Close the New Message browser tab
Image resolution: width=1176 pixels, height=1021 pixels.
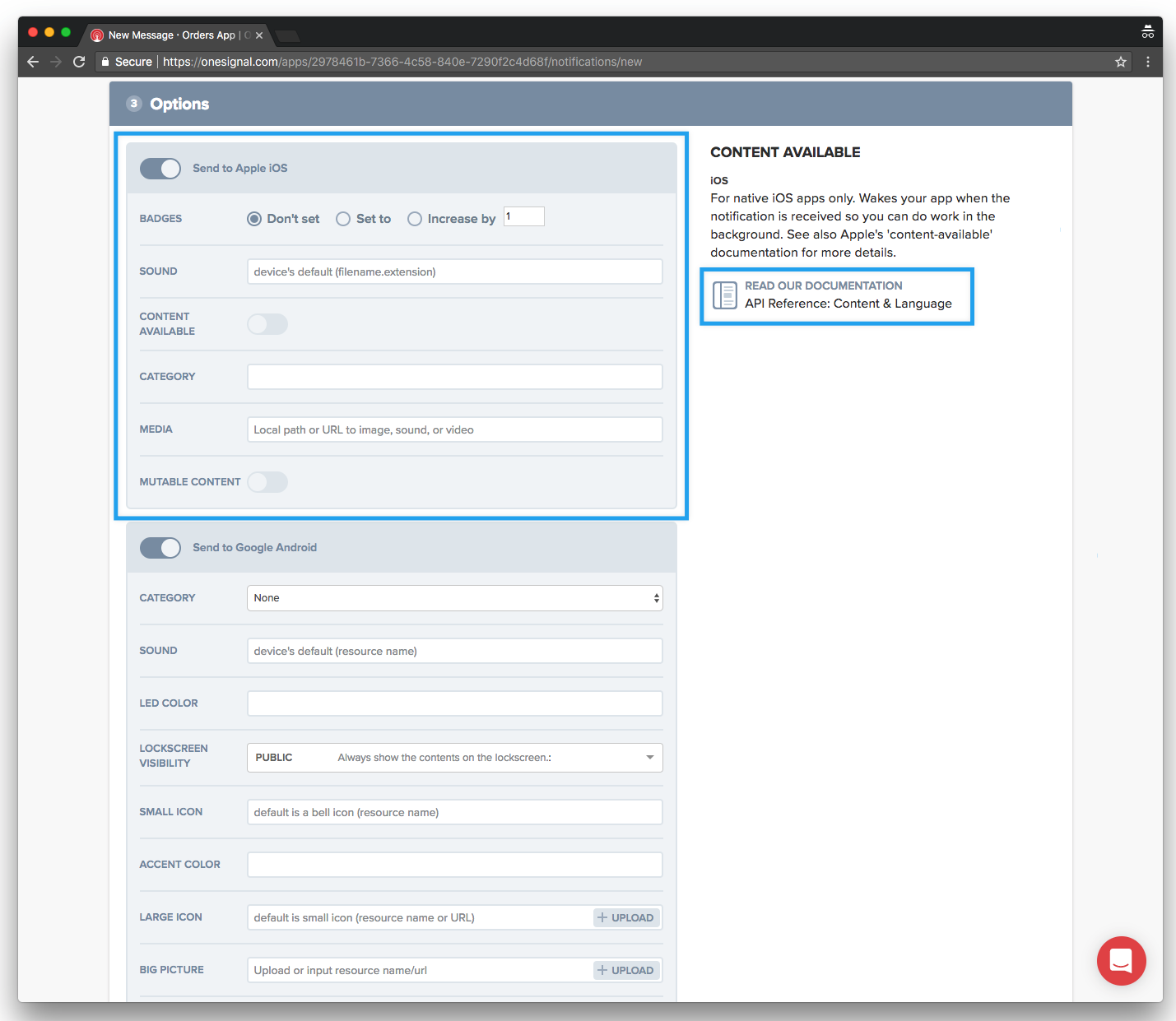point(259,35)
